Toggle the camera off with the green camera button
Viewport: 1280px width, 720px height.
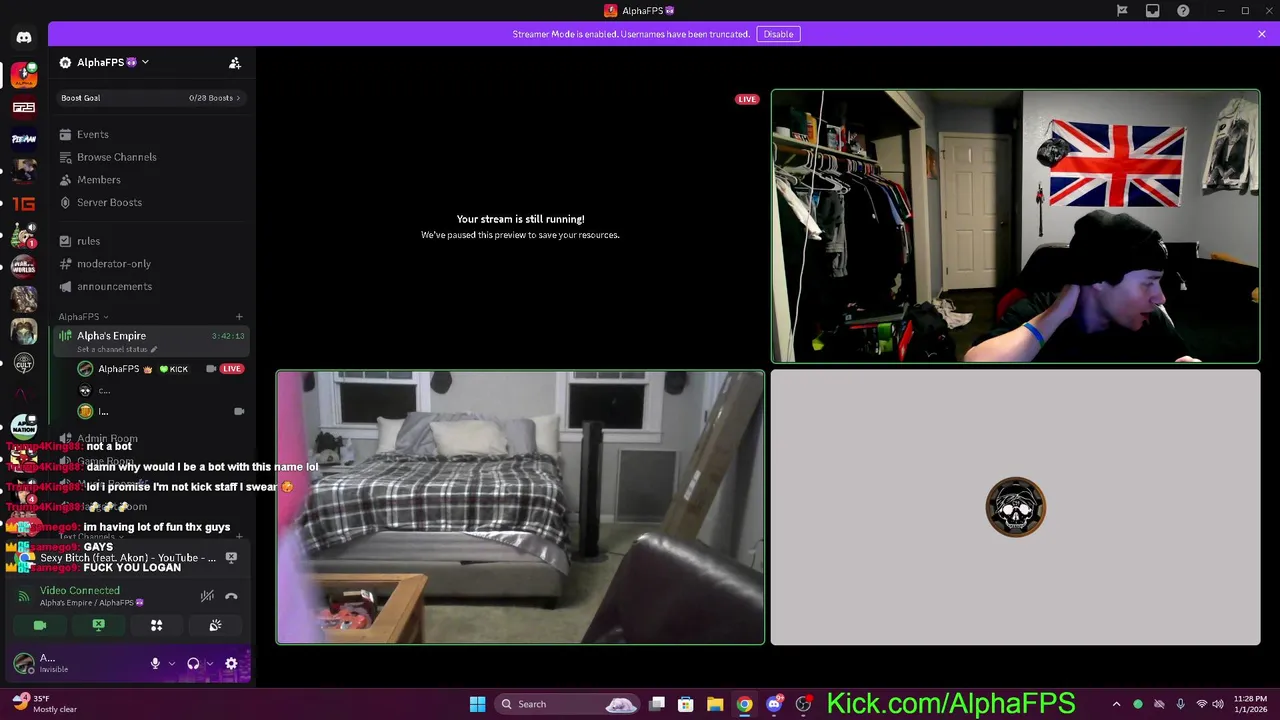pos(40,625)
